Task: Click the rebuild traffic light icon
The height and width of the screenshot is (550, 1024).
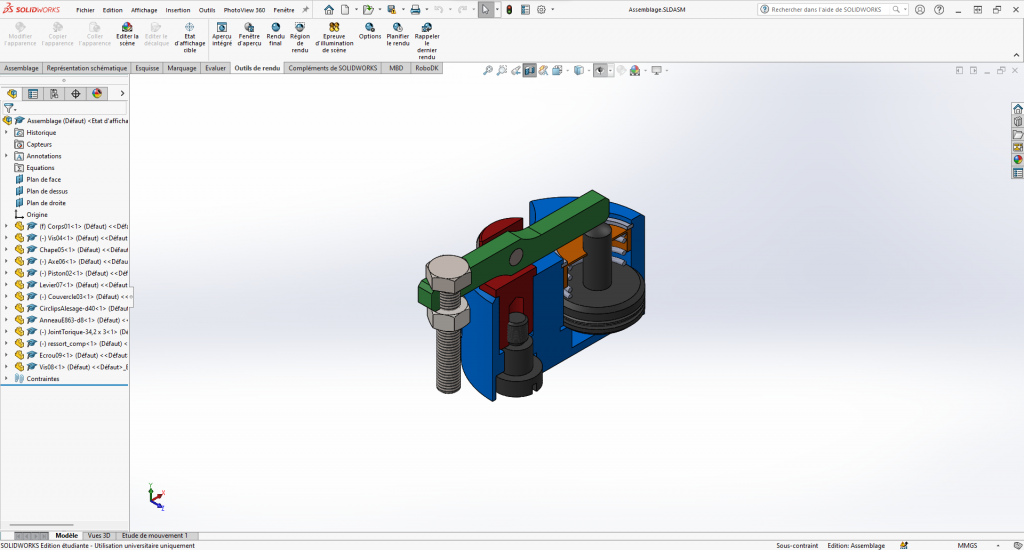Action: point(508,9)
